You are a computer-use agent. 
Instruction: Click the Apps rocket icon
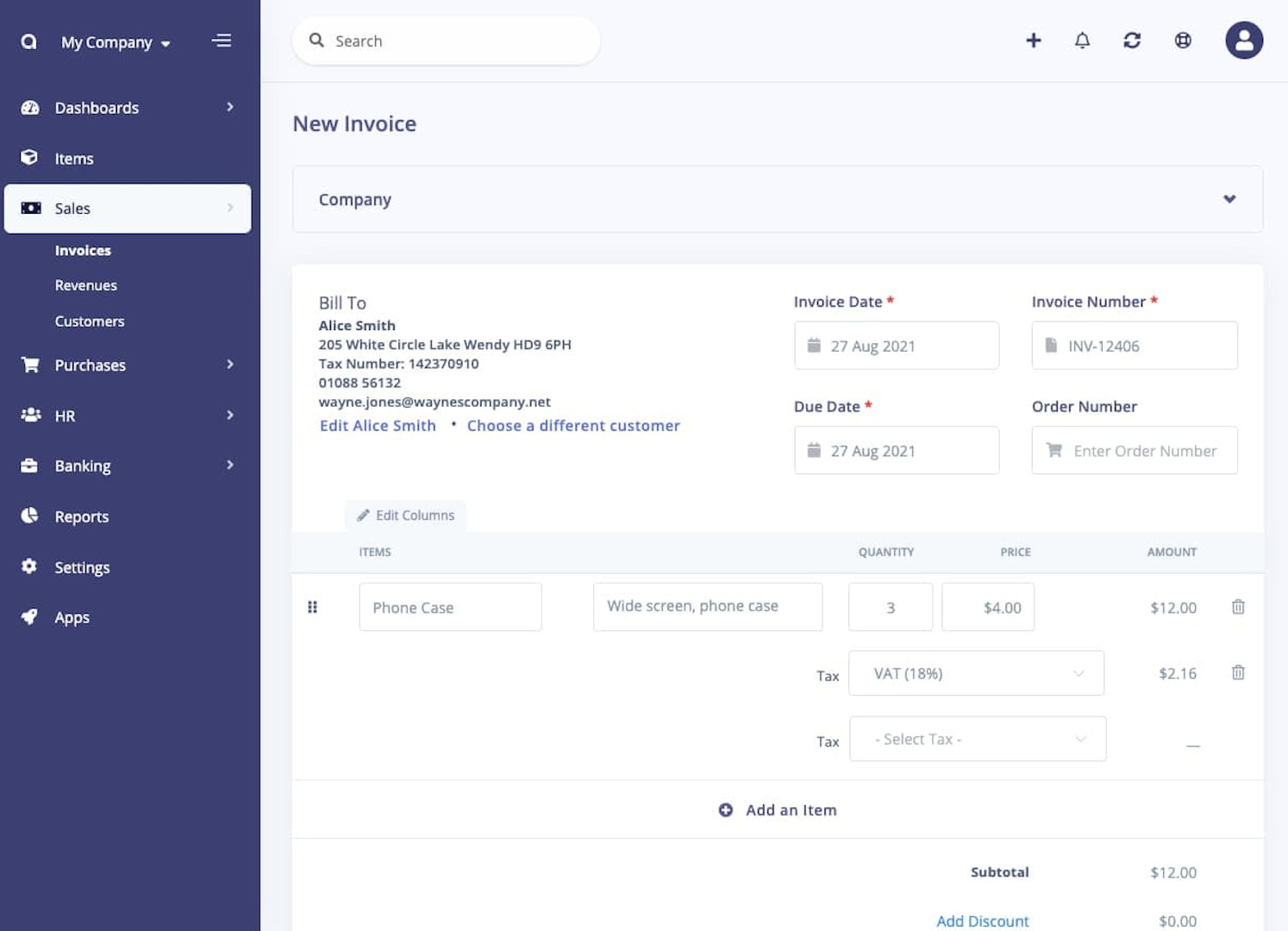[28, 616]
